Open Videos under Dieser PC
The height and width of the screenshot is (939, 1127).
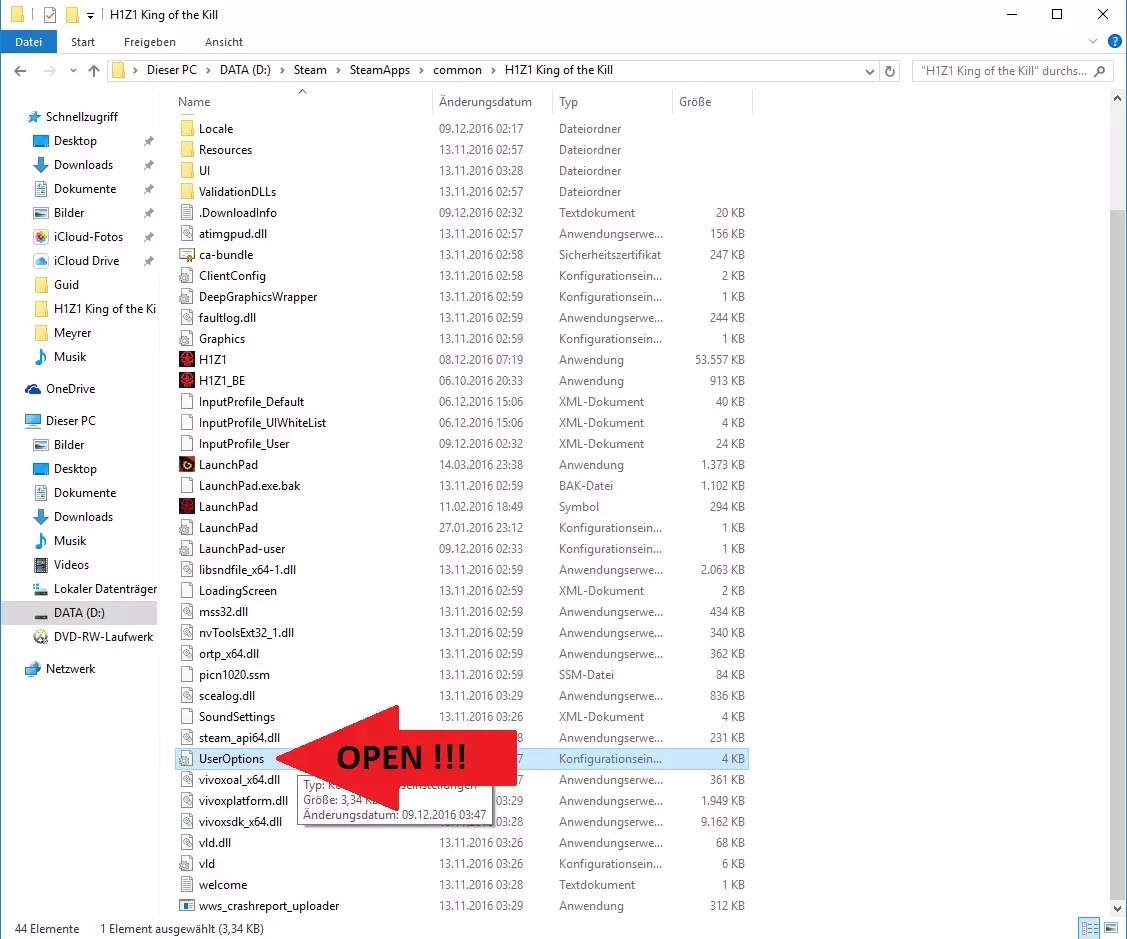[71, 565]
